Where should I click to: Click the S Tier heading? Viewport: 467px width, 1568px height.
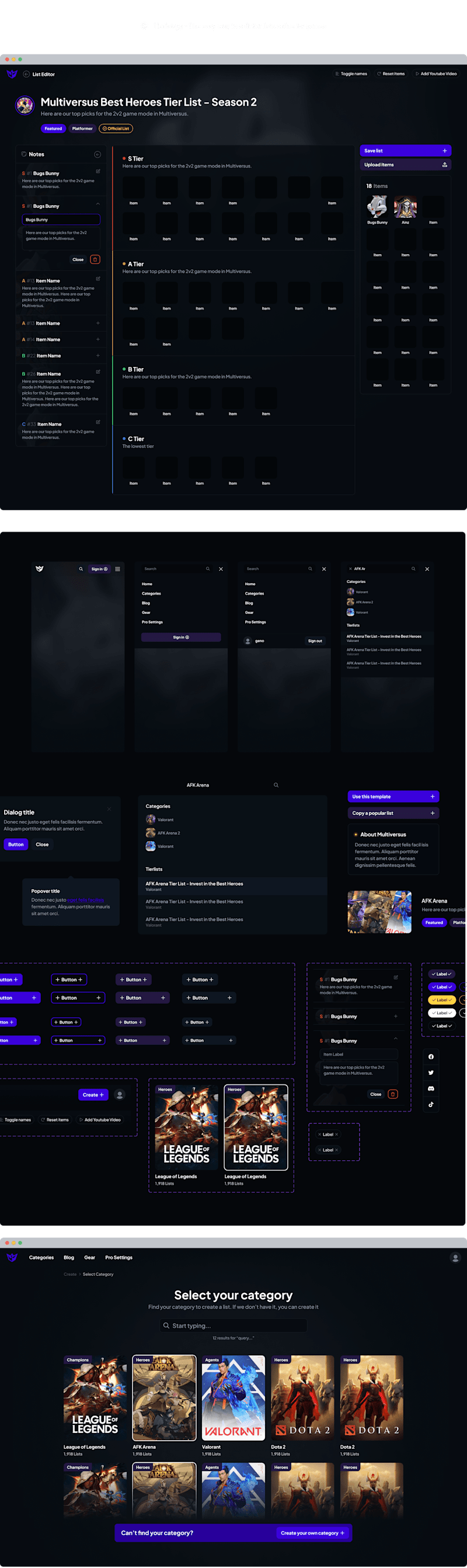click(x=135, y=158)
